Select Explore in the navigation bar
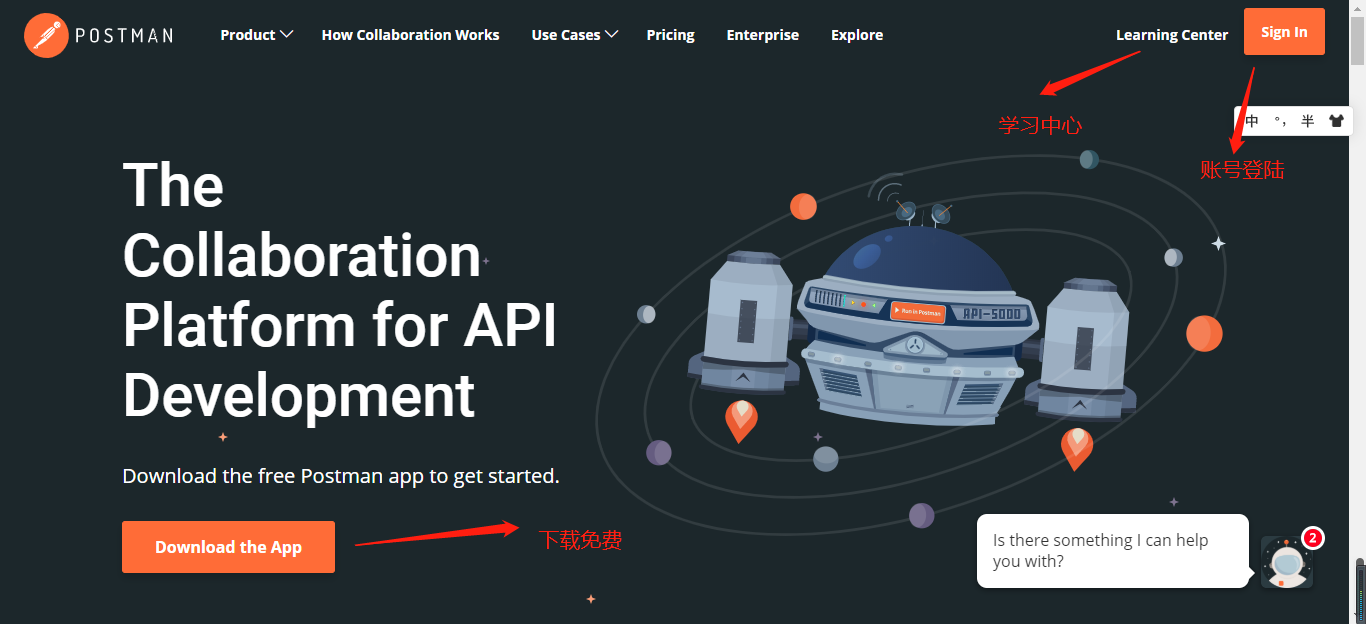This screenshot has width=1366, height=624. click(857, 35)
